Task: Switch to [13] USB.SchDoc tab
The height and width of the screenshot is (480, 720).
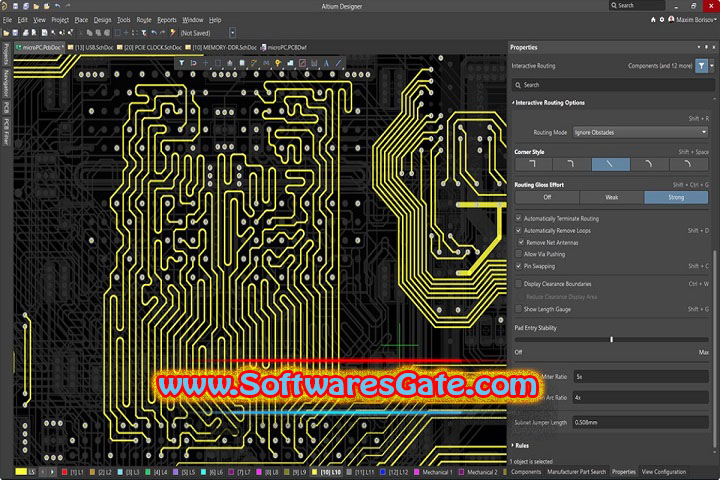Action: pyautogui.click(x=90, y=47)
